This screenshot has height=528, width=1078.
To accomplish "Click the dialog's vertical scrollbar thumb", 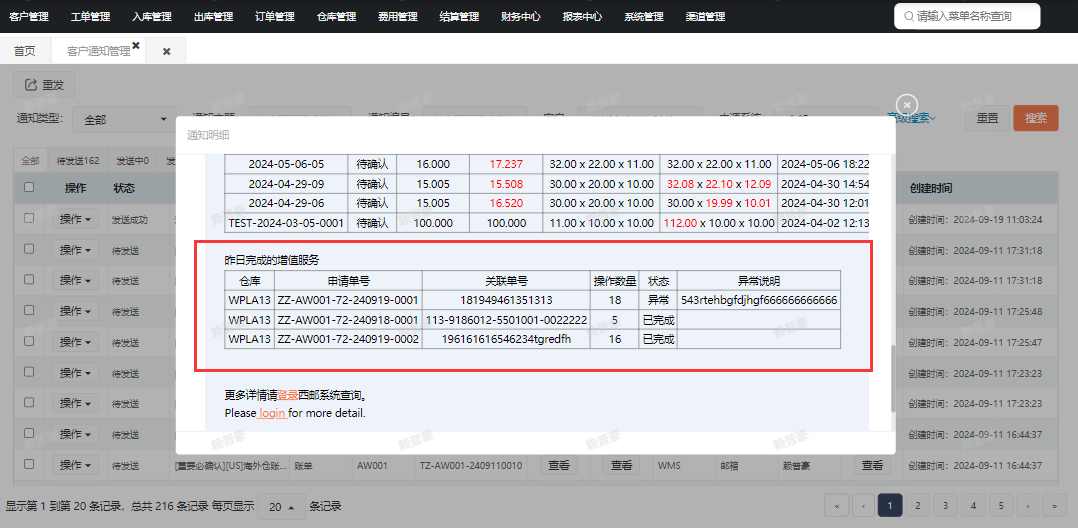I will coord(893,378).
